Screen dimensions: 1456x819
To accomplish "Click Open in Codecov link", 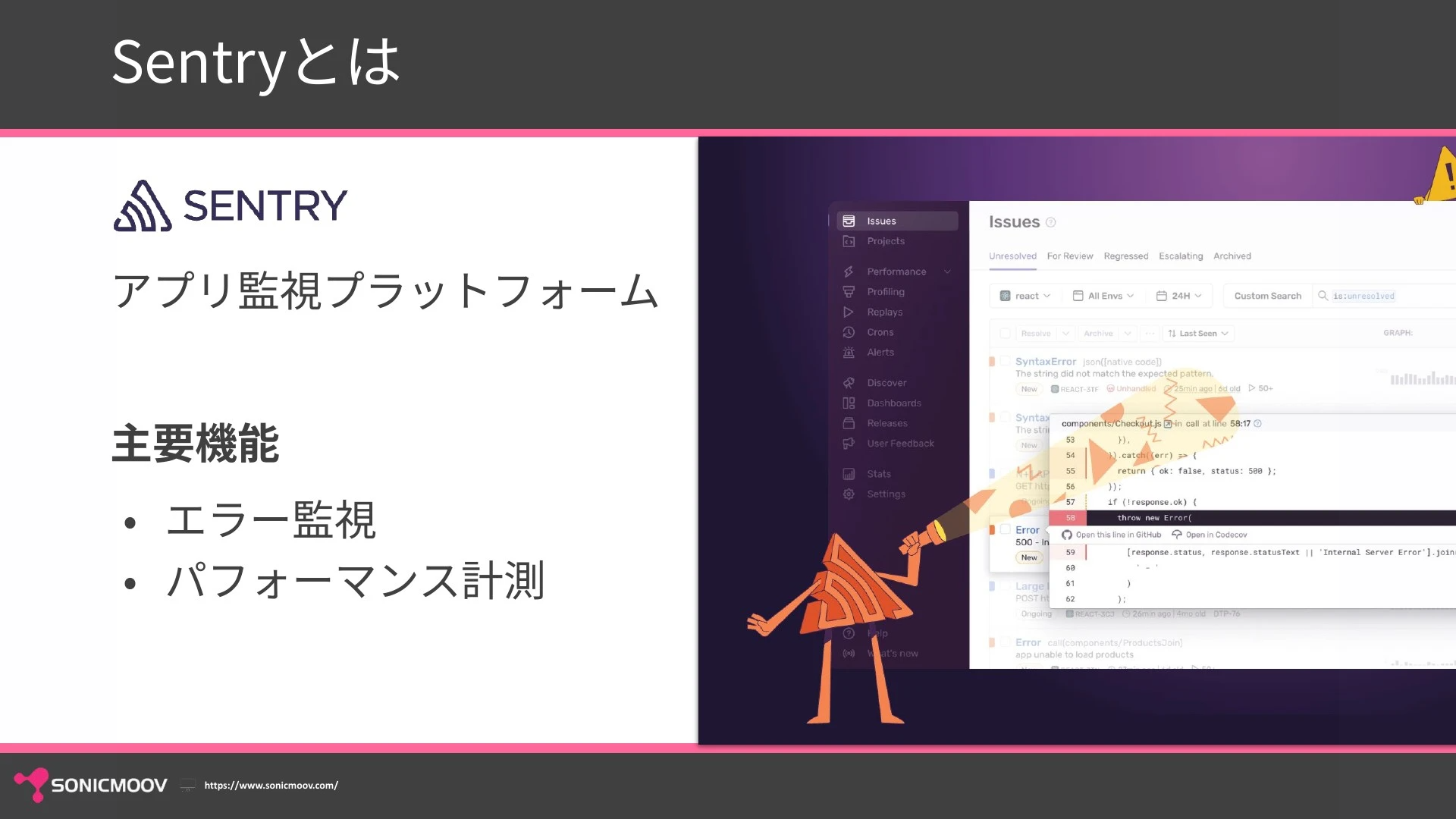I will (x=1210, y=535).
